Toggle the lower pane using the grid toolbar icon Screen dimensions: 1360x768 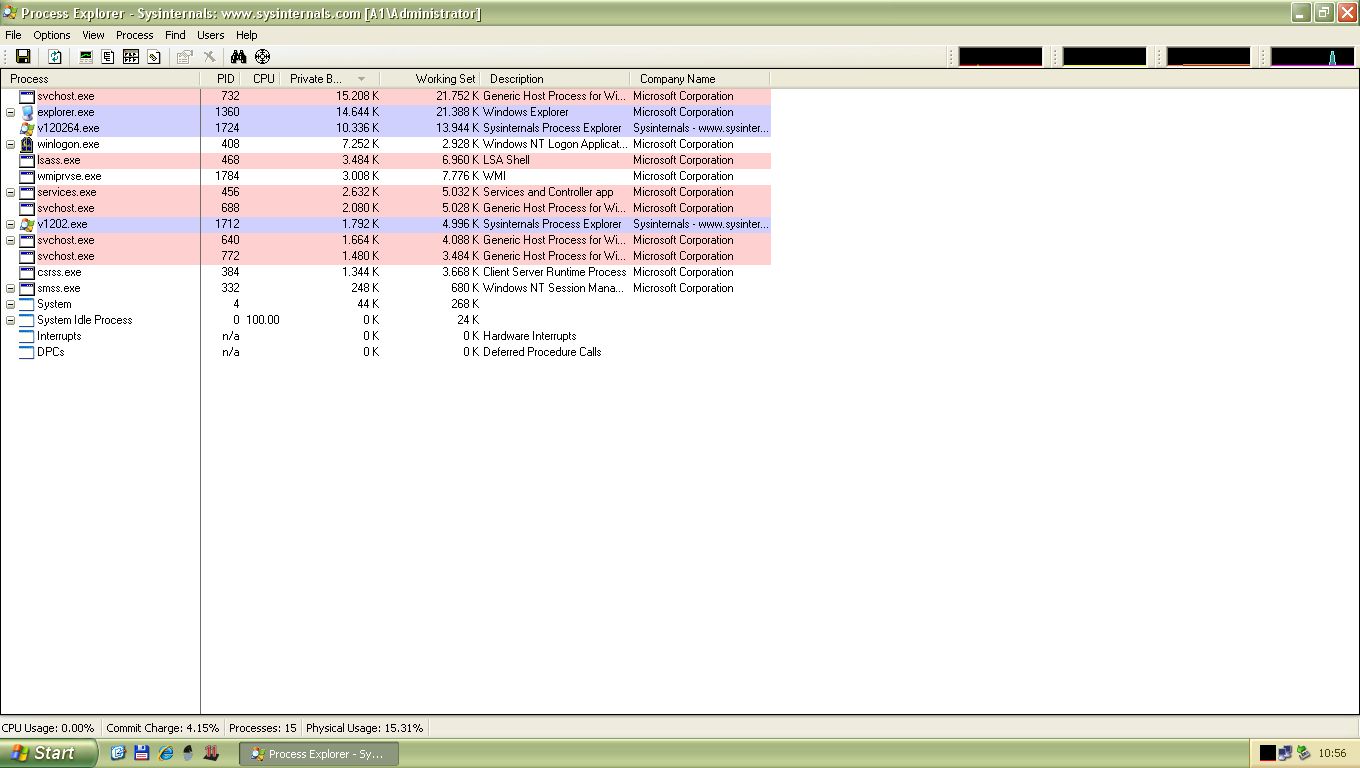(x=131, y=57)
